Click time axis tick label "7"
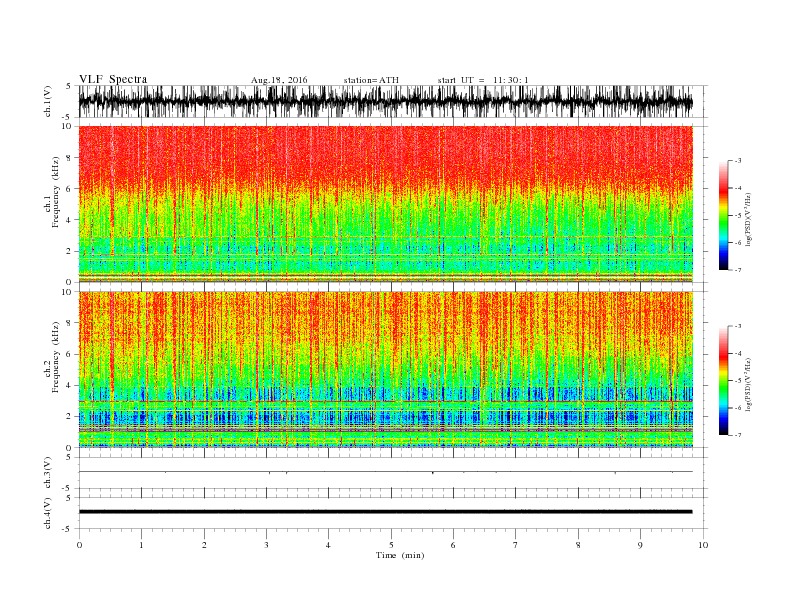The width and height of the screenshot is (792, 612). click(516, 545)
